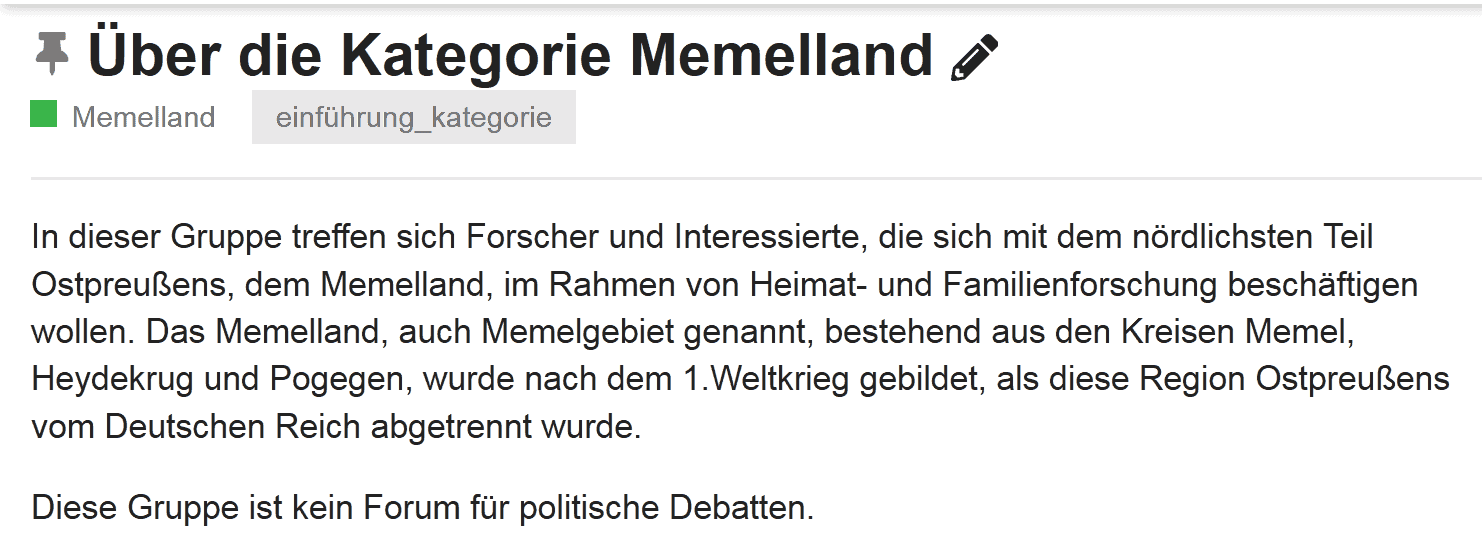The image size is (1482, 552).
Task: Click the pencil icon to edit title
Action: (x=974, y=57)
